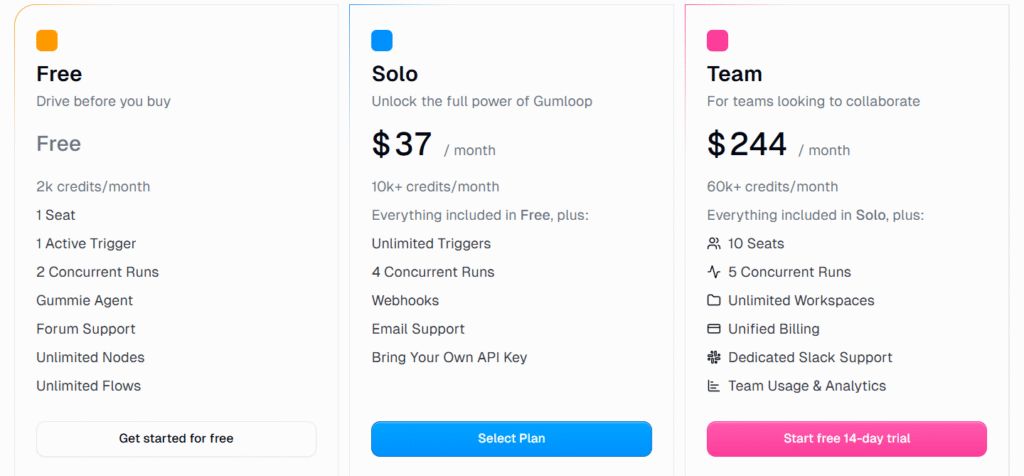Click the activity icon beside 5 Concurrent Runs
This screenshot has width=1024, height=476.
[714, 272]
